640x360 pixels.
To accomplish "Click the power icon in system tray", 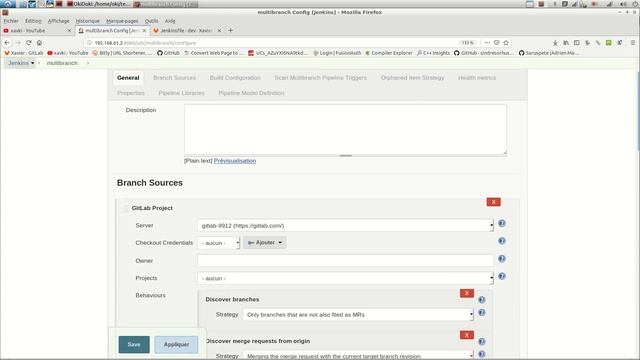I will click(636, 4).
